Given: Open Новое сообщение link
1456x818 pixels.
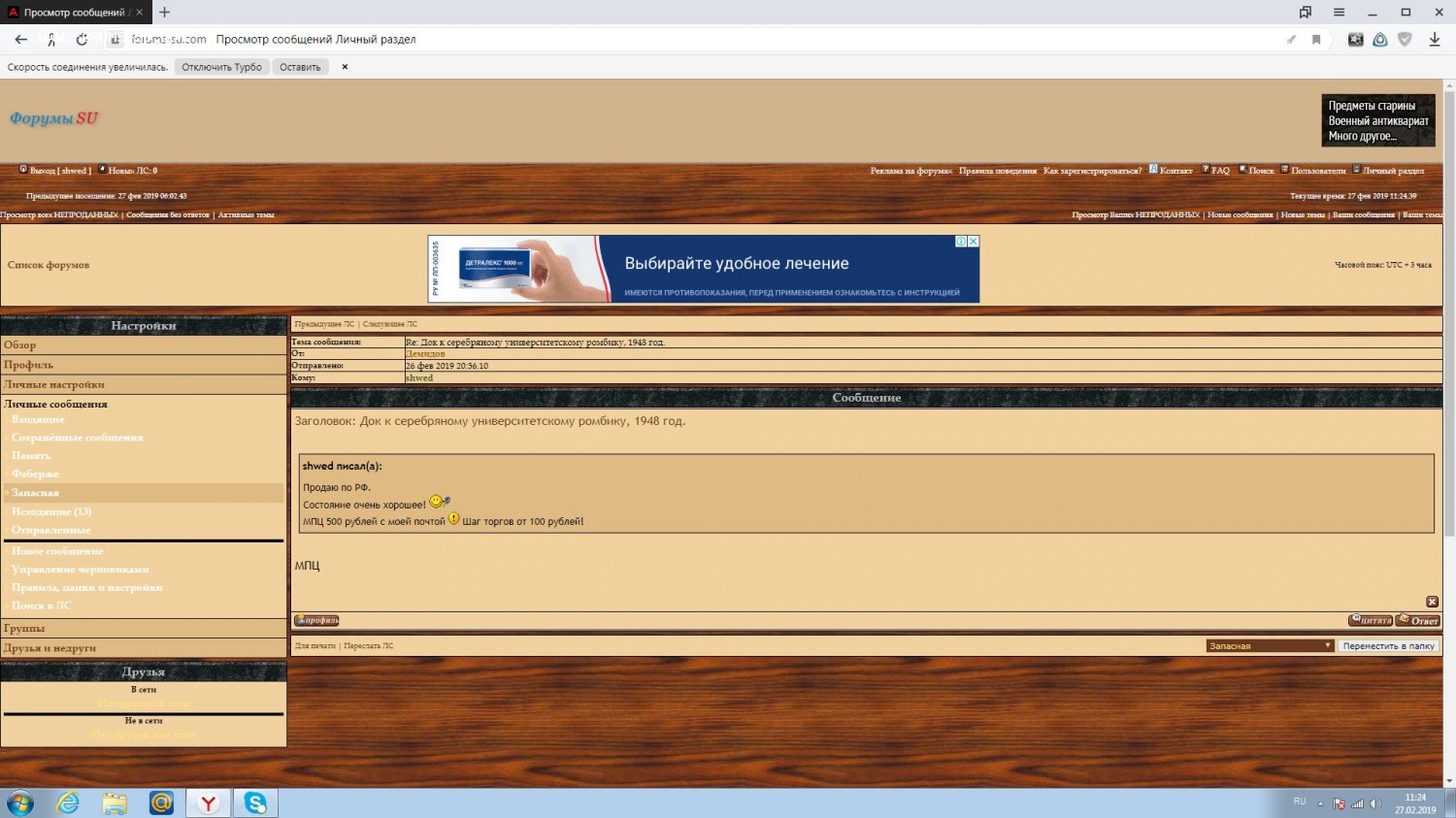Looking at the screenshot, I should [x=57, y=551].
